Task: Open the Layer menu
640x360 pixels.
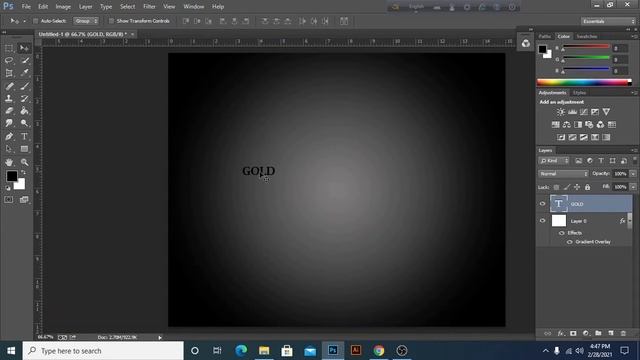Action: tap(85, 7)
